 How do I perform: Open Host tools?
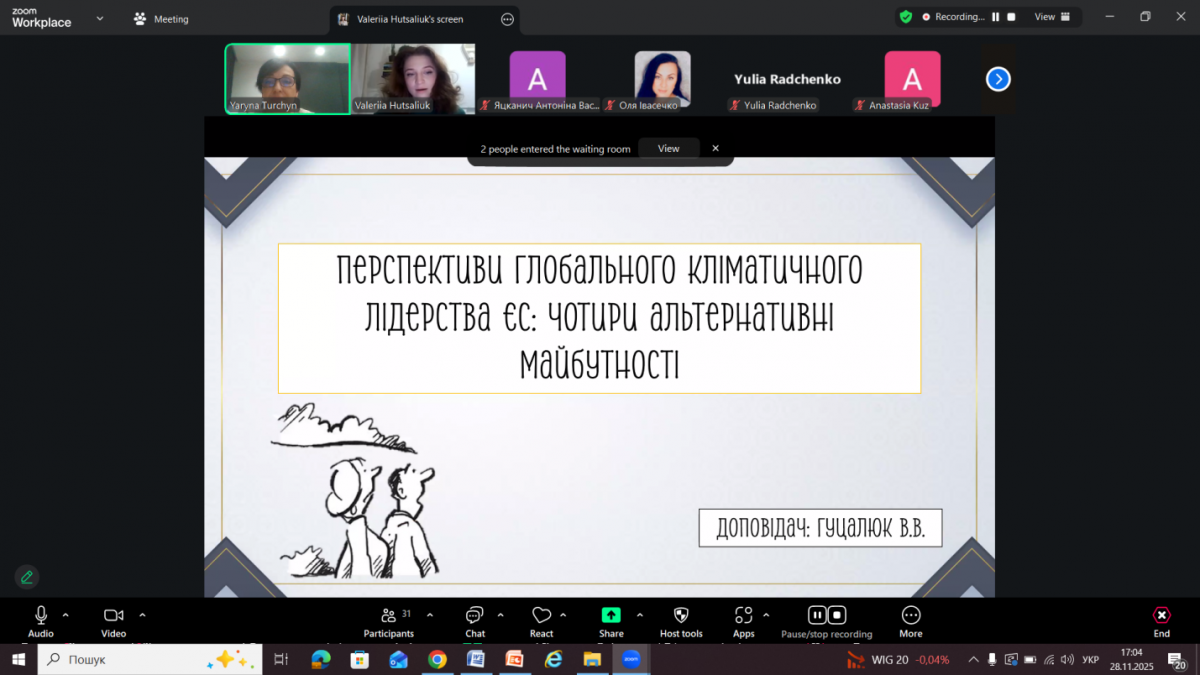pos(681,617)
